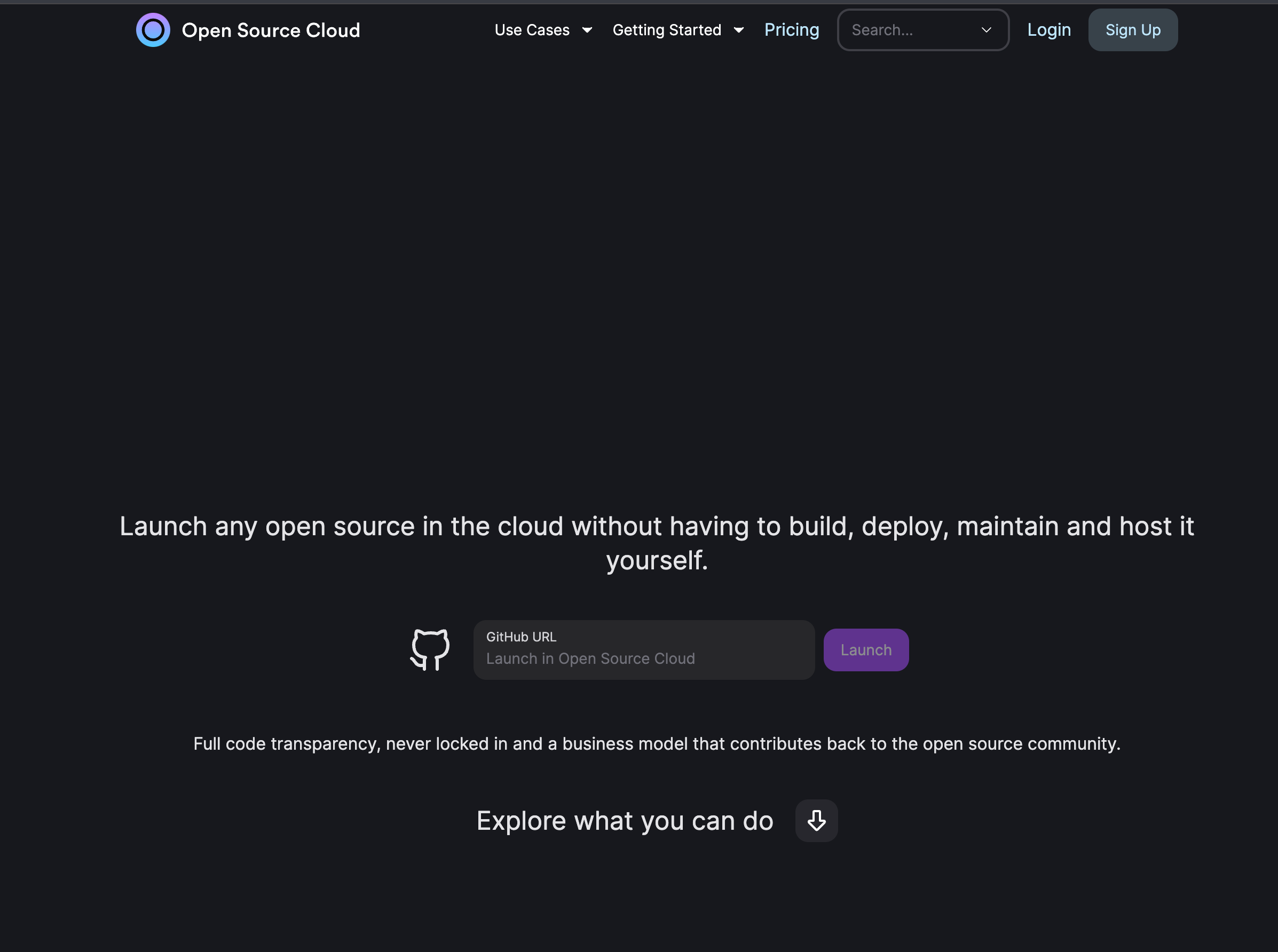
Task: Click the GitHub octocat icon
Action: 430,649
